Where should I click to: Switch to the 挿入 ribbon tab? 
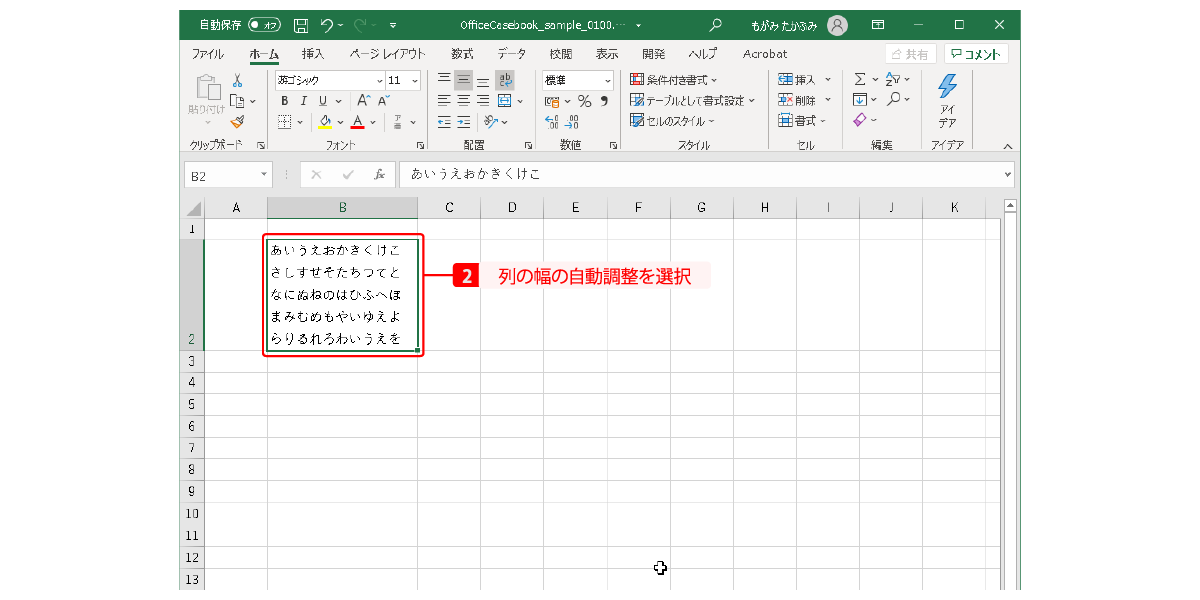click(313, 54)
